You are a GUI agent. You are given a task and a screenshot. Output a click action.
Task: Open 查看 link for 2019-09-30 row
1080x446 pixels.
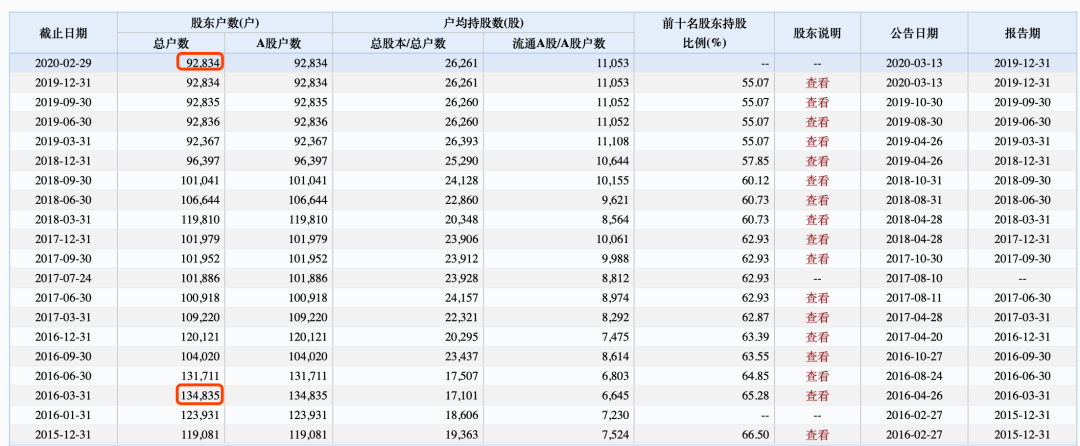click(x=817, y=103)
